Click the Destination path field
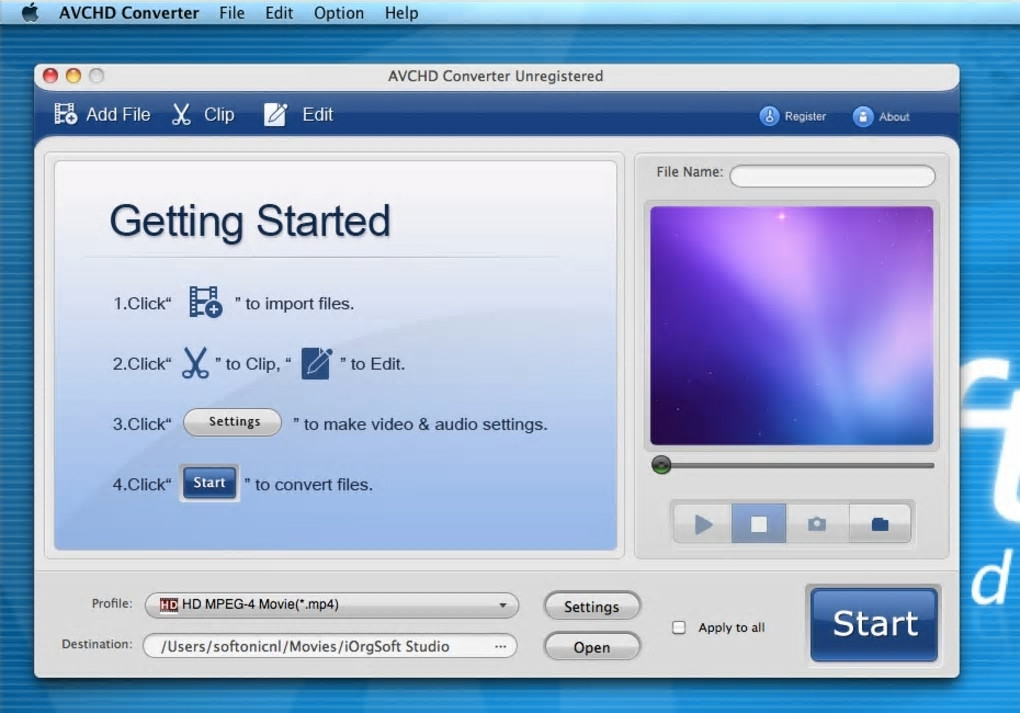This screenshot has height=713, width=1020. (330, 647)
